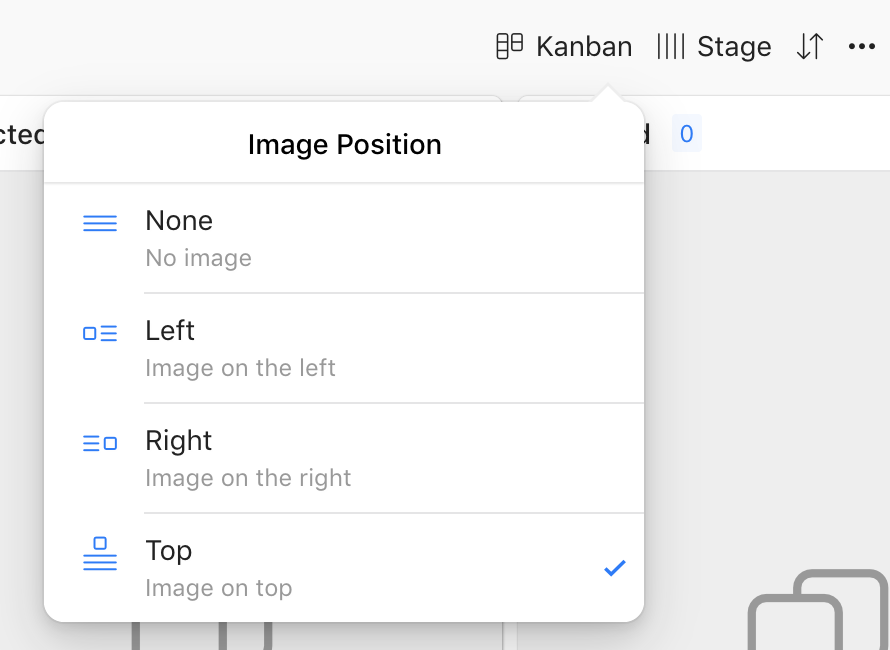Open the Kanban view dropdown

coord(564,46)
